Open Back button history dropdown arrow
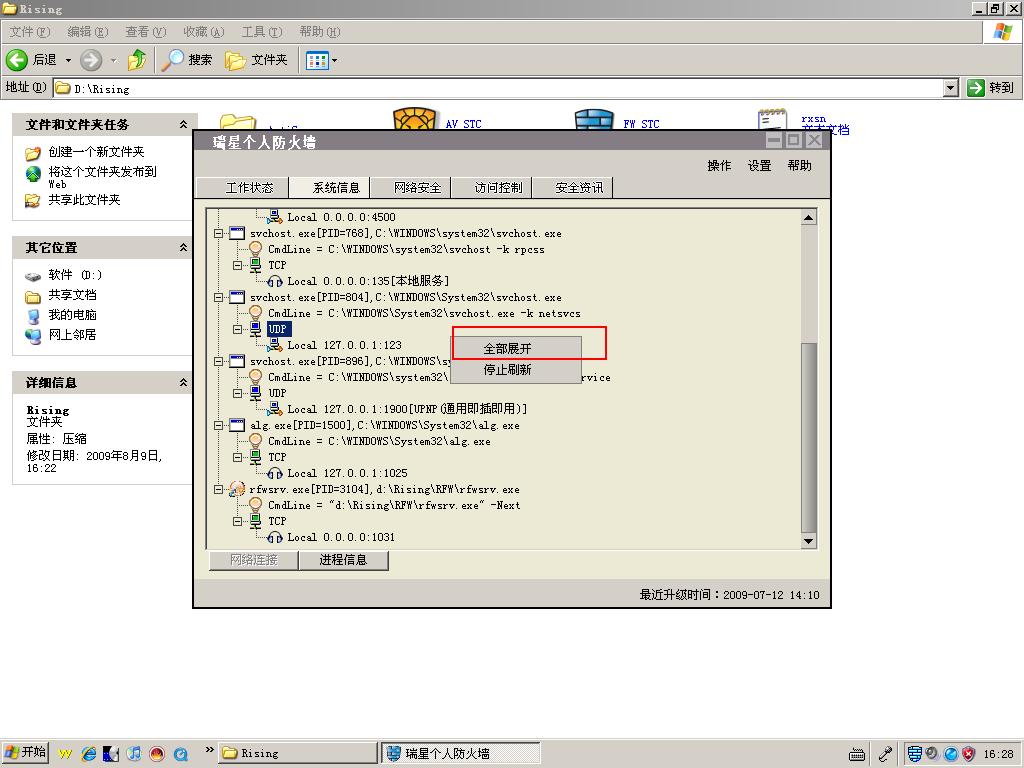Screen dimensions: 1024x768 coord(68,60)
